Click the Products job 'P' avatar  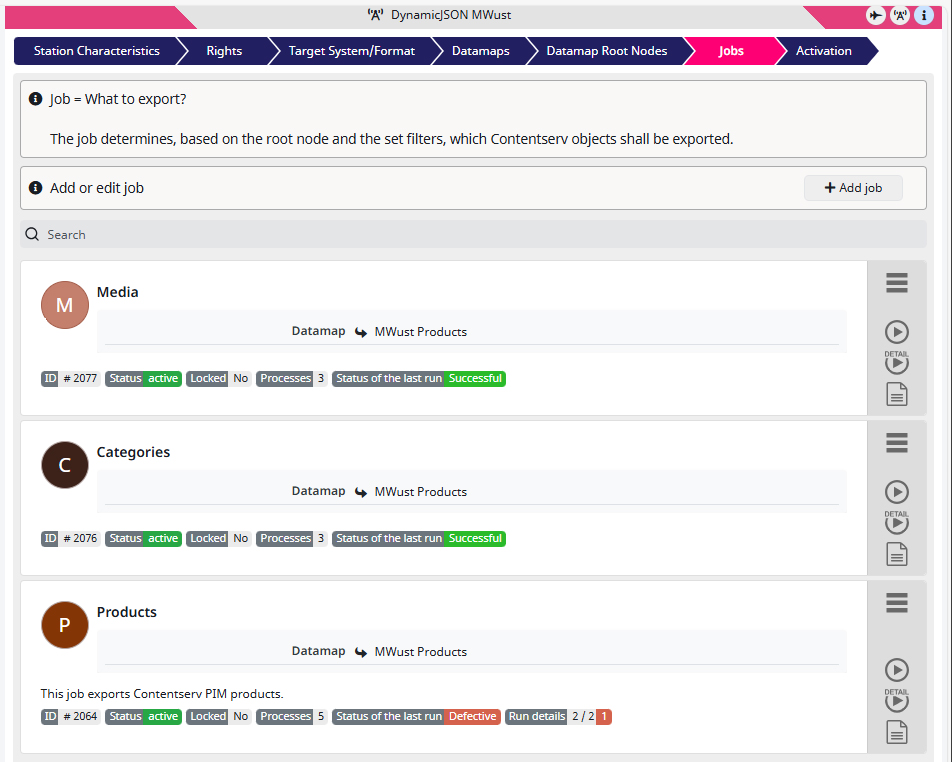(x=65, y=625)
